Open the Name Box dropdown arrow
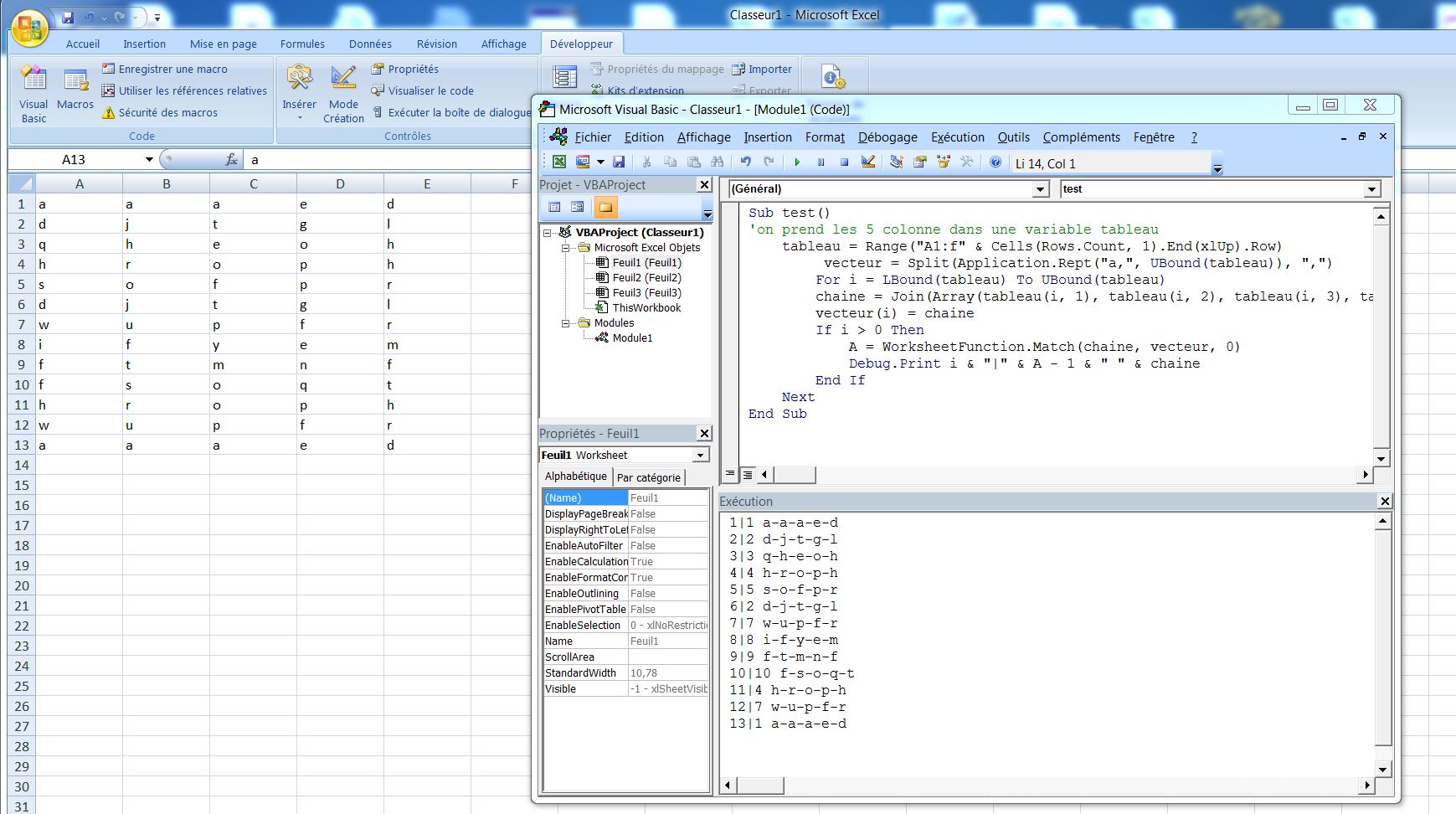This screenshot has height=814, width=1456. coord(149,159)
